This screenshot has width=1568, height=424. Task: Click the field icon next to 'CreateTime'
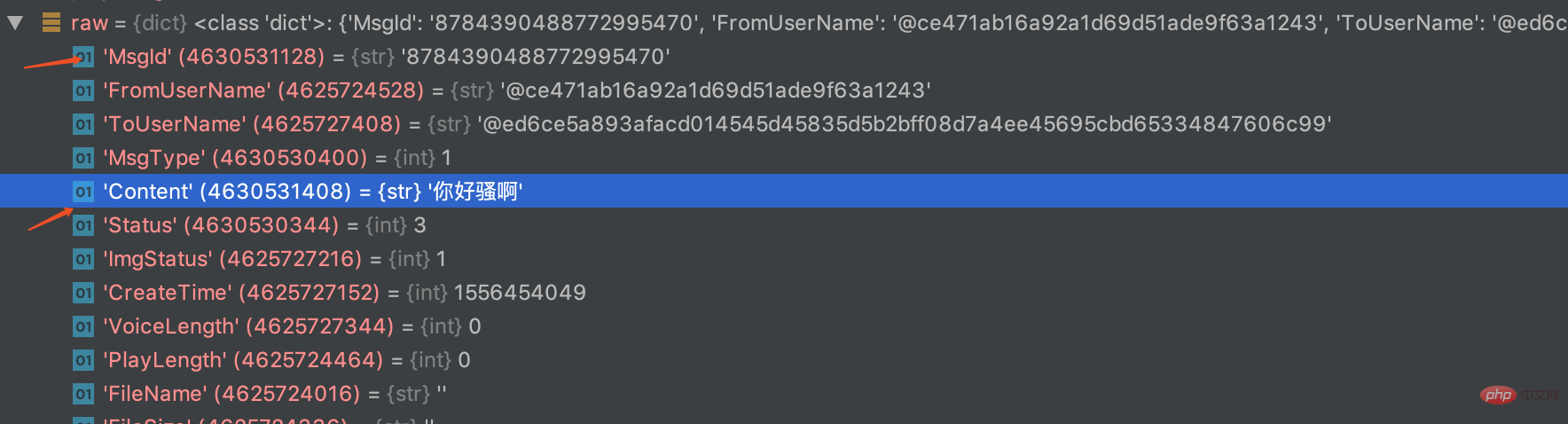tap(83, 293)
